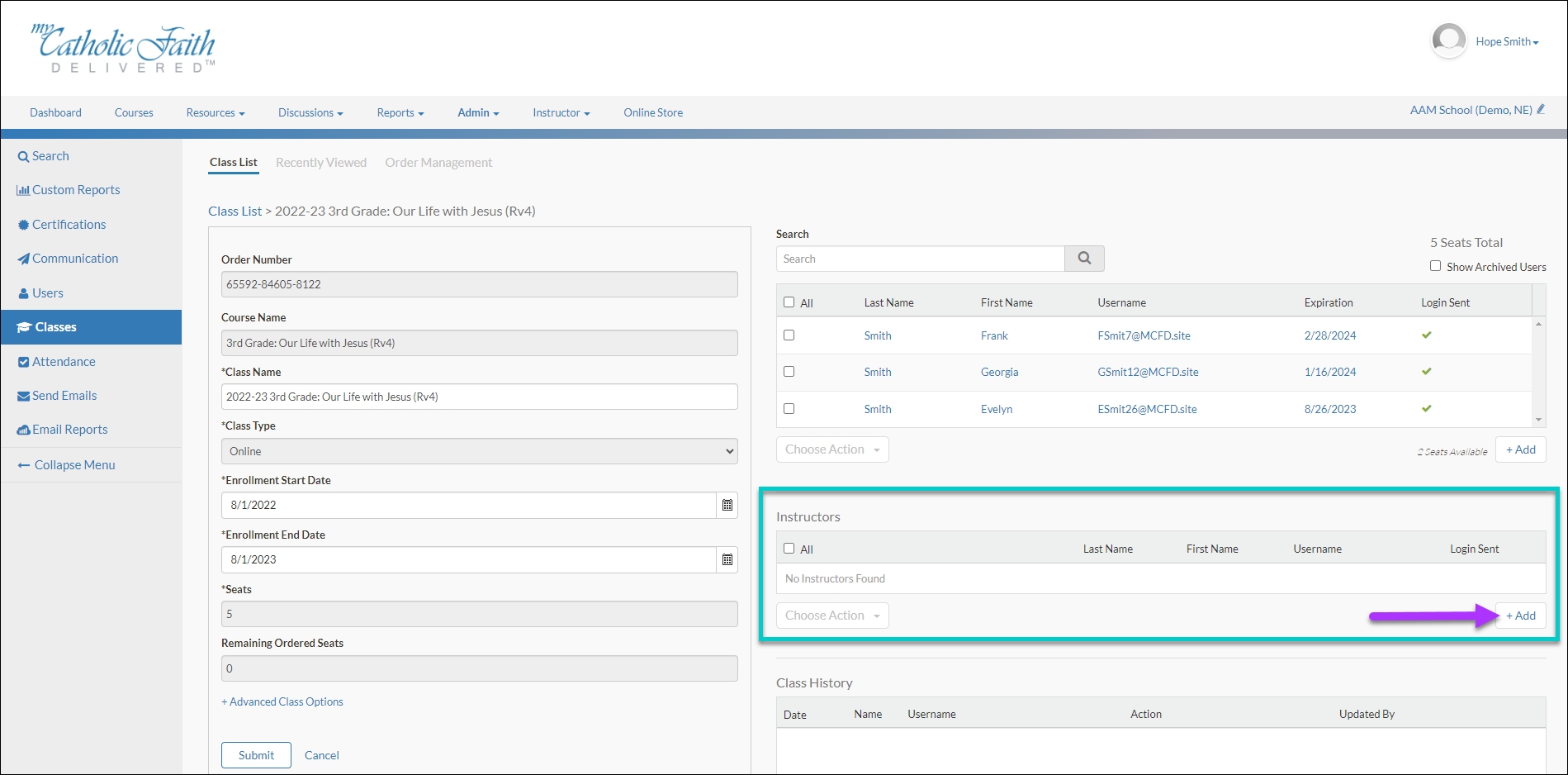Screen dimensions: 1568x775
Task: Click the Class List breadcrumb link
Action: tap(234, 212)
